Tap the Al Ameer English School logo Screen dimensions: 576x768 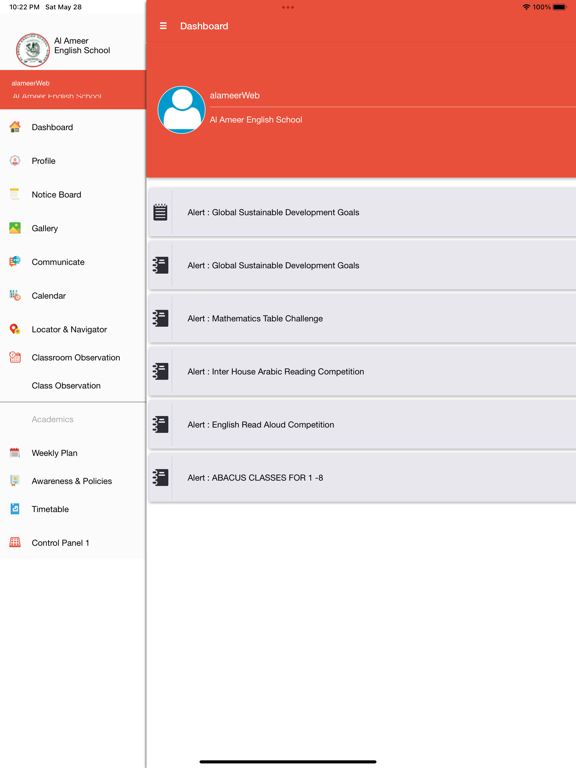point(33,49)
